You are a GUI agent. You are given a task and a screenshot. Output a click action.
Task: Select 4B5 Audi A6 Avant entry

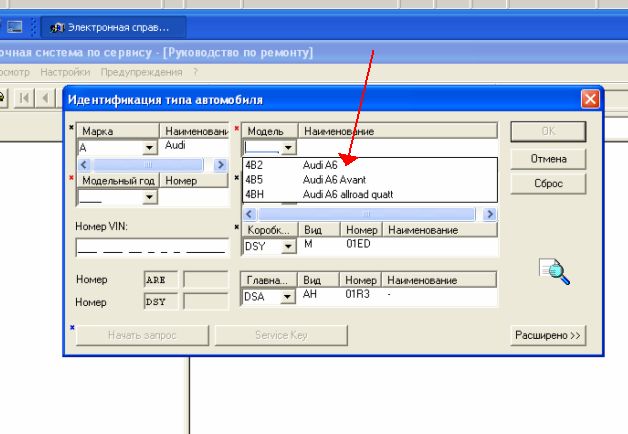[x=370, y=180]
